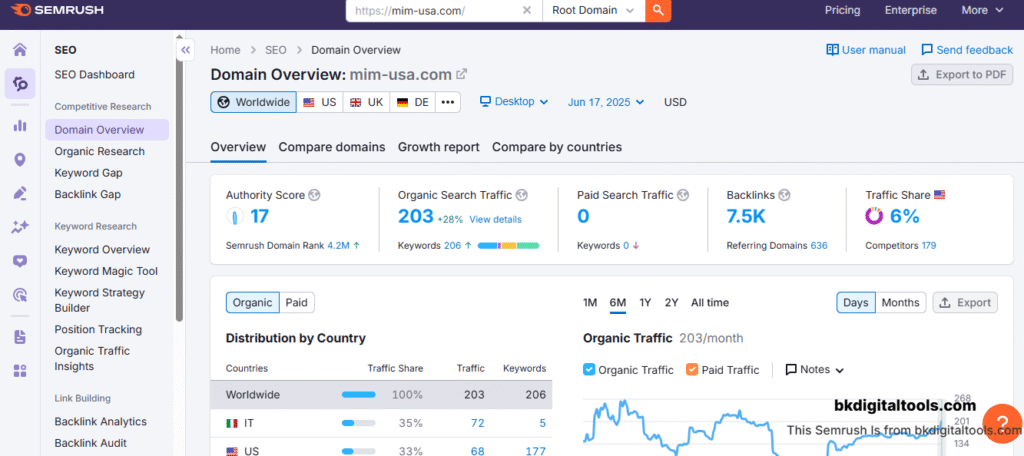Open the More menu in header
The height and width of the screenshot is (456, 1024).
pyautogui.click(x=982, y=10)
